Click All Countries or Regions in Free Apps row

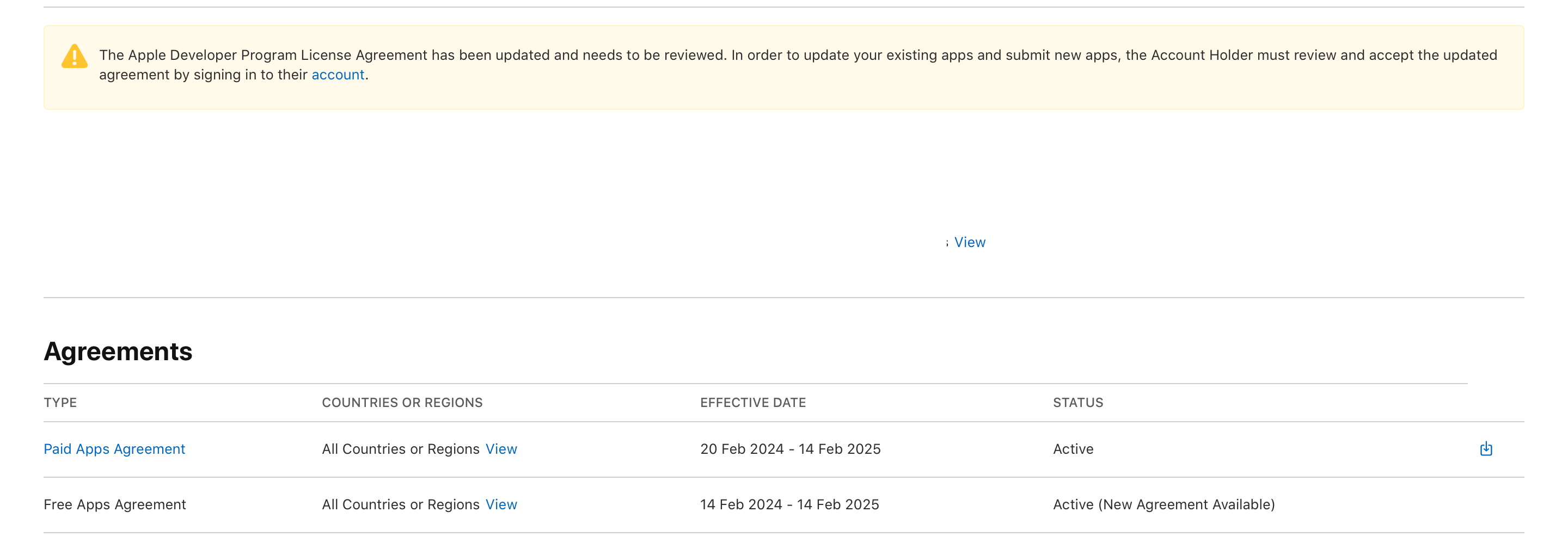tap(401, 504)
